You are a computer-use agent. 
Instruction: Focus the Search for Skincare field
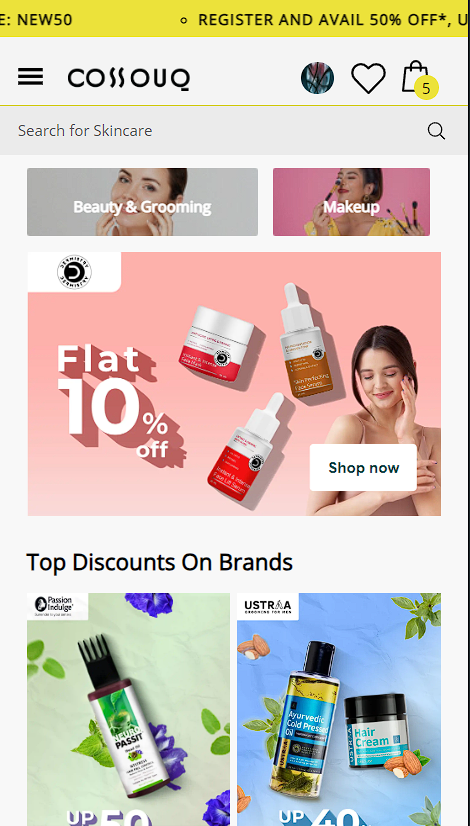coord(221,131)
